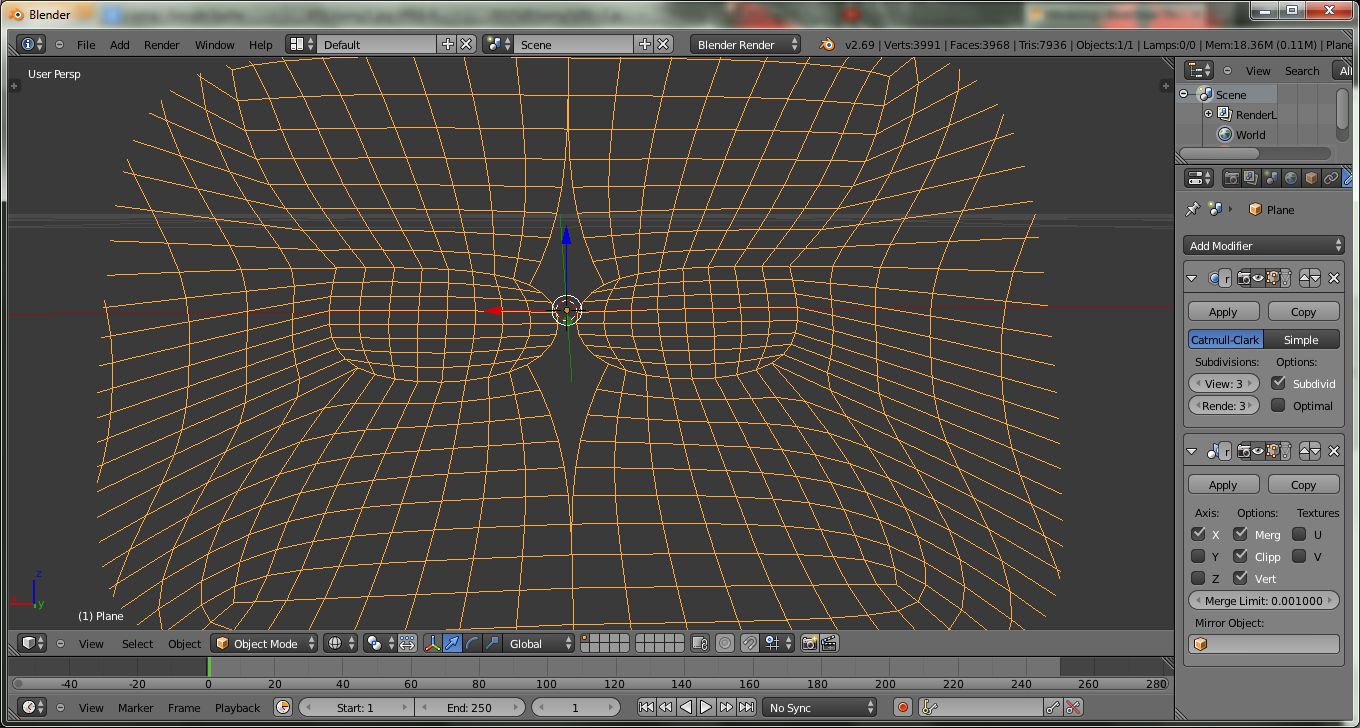Select the Simple subdivision type button

(1301, 340)
